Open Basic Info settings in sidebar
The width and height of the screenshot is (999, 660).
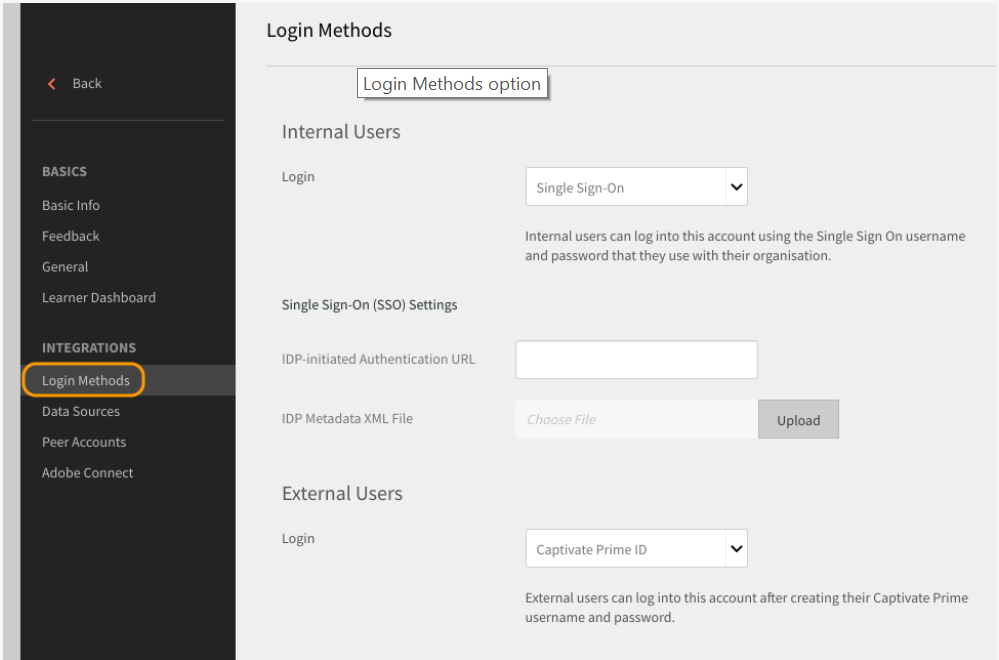(x=71, y=205)
